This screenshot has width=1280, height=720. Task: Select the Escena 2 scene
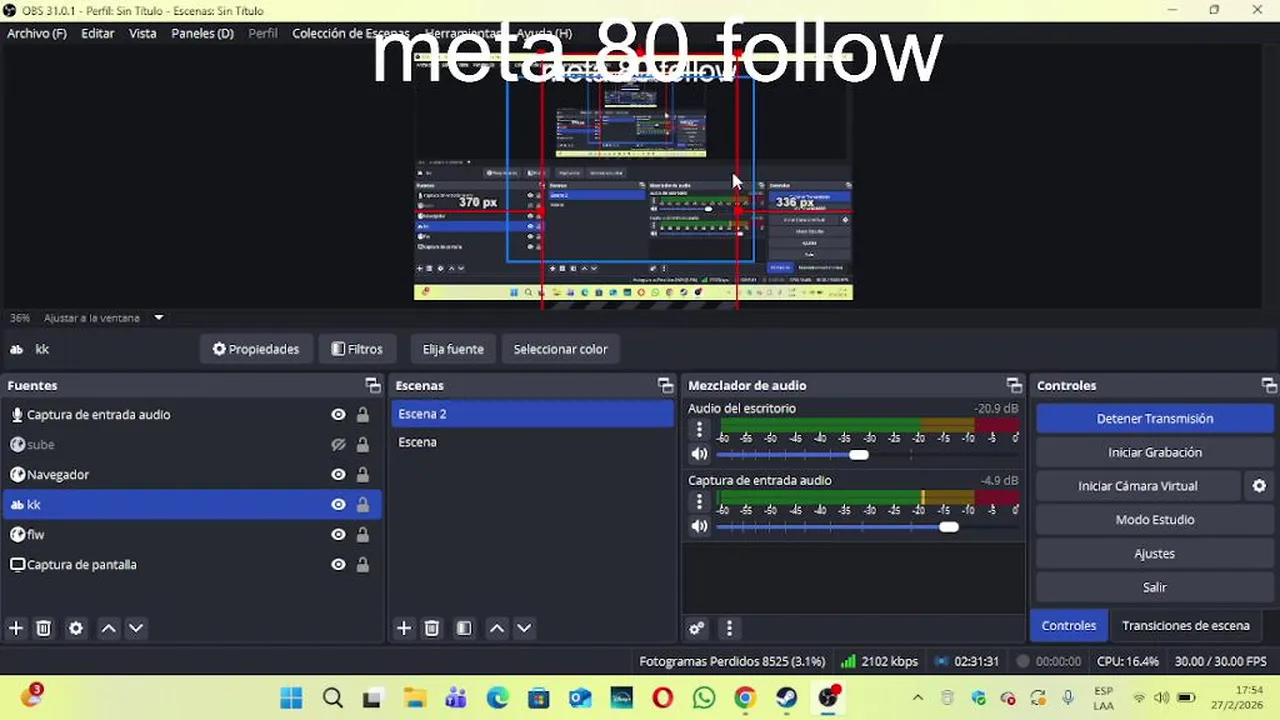(532, 414)
